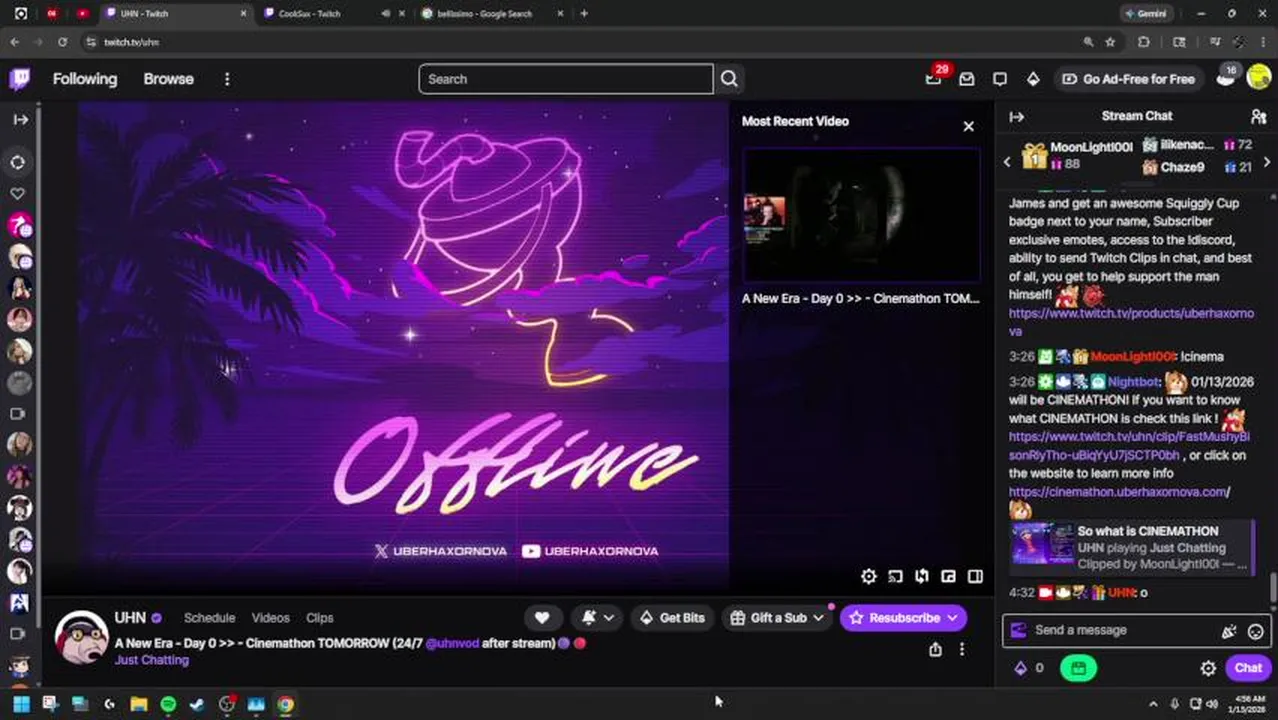Expand the left sidebar arrow

(20, 119)
